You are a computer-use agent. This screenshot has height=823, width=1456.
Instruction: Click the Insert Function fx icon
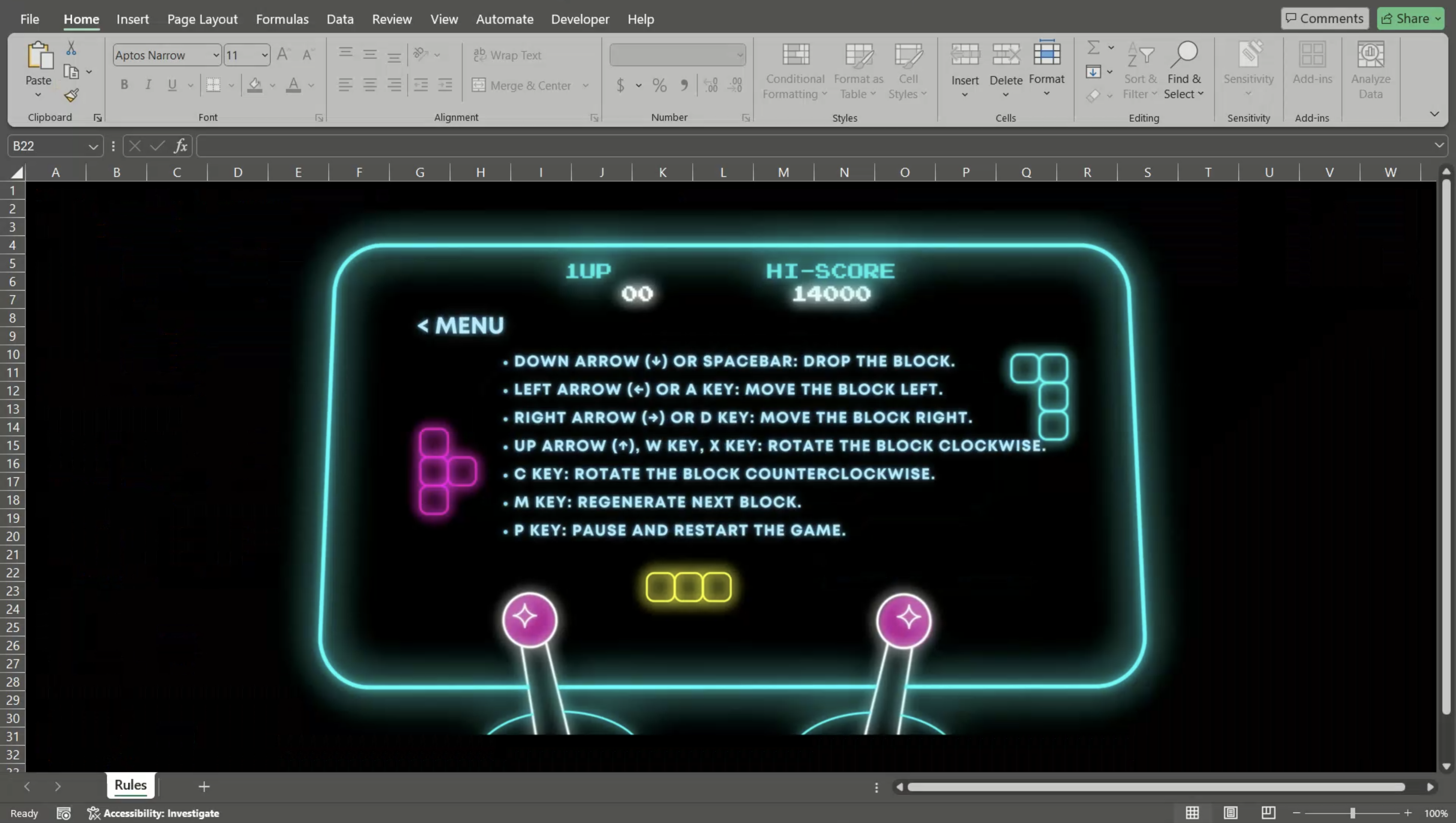coord(180,146)
